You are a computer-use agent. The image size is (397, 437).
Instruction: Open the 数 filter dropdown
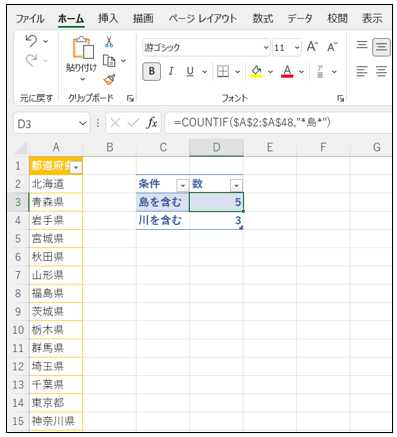[236, 186]
